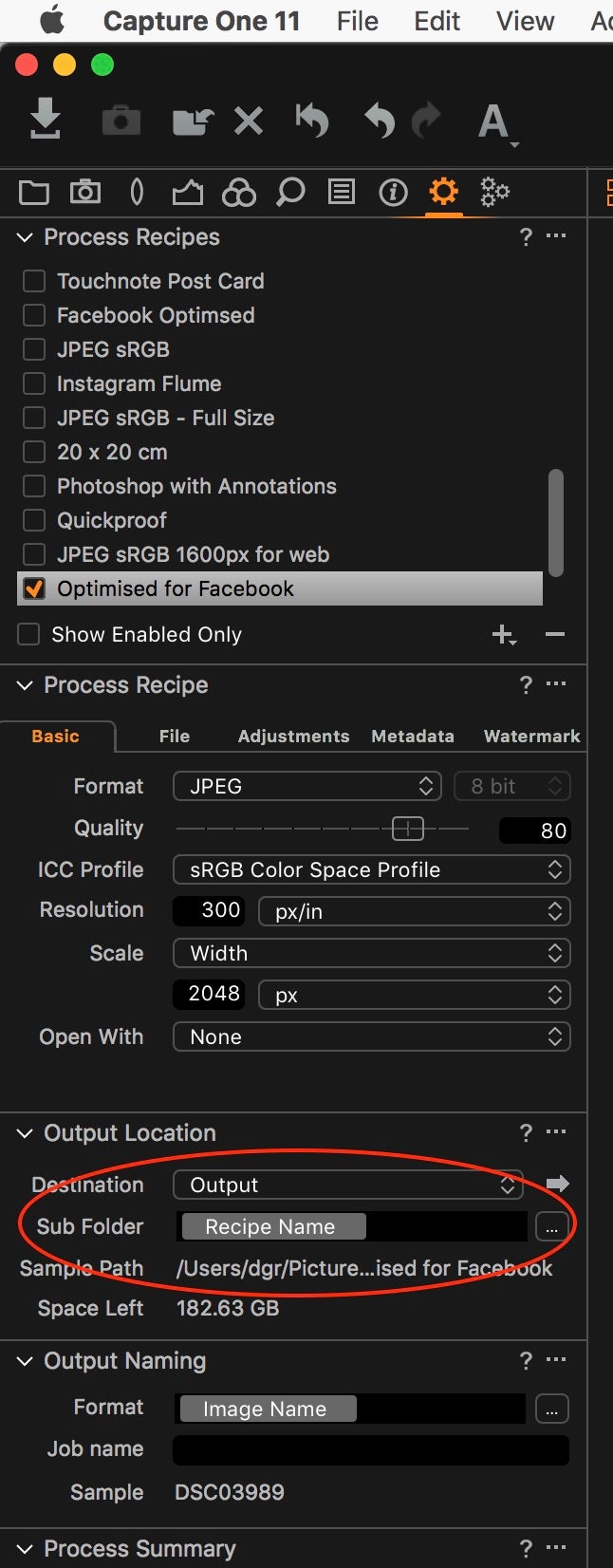Click the Sub Folder tokens ellipsis button

(551, 1226)
